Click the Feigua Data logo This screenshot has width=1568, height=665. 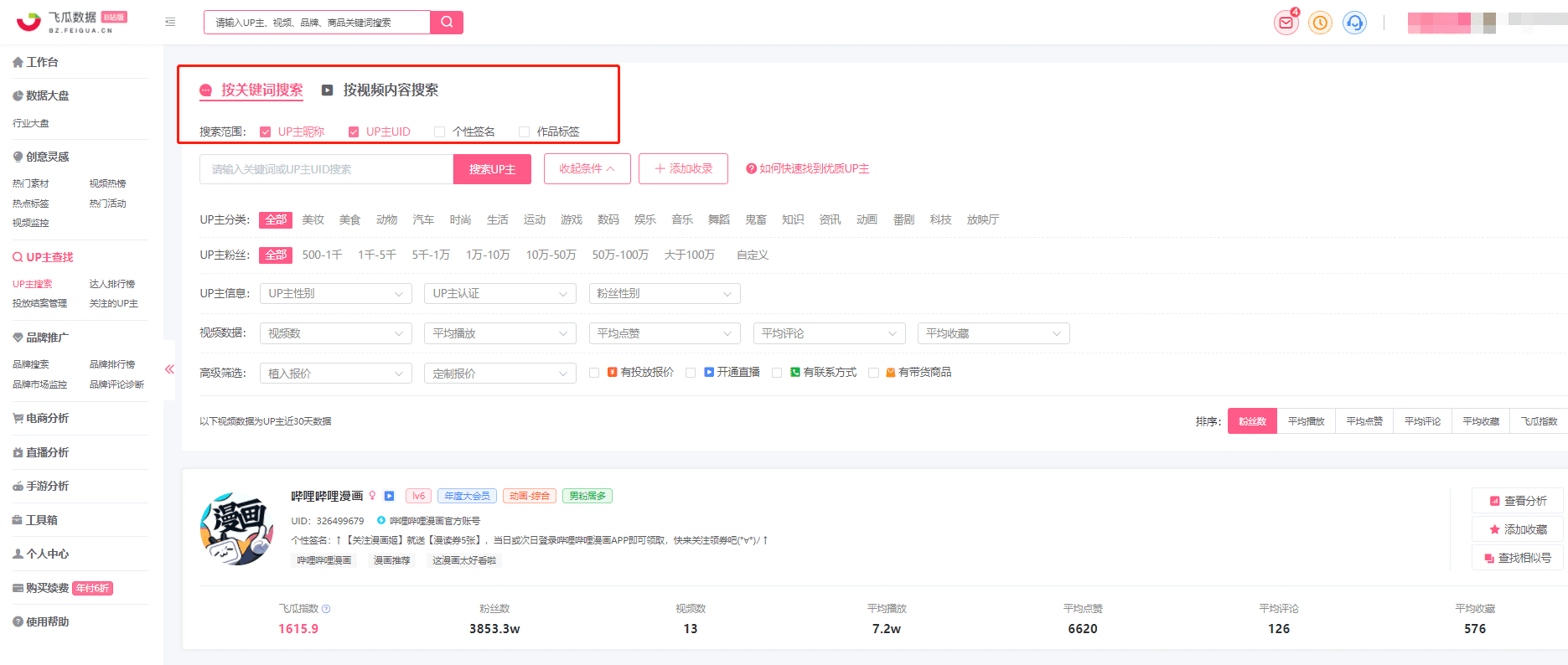(x=71, y=22)
